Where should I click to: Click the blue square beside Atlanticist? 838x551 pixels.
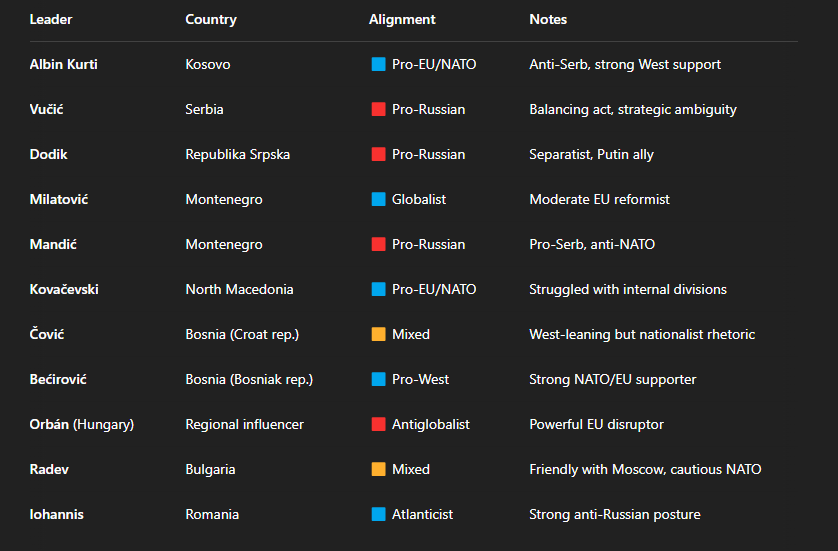tap(378, 514)
